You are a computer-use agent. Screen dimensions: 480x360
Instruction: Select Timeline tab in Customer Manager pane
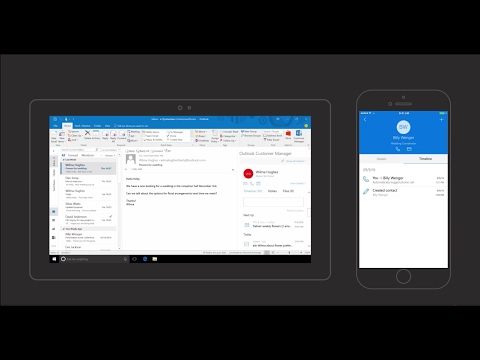[x=253, y=191]
